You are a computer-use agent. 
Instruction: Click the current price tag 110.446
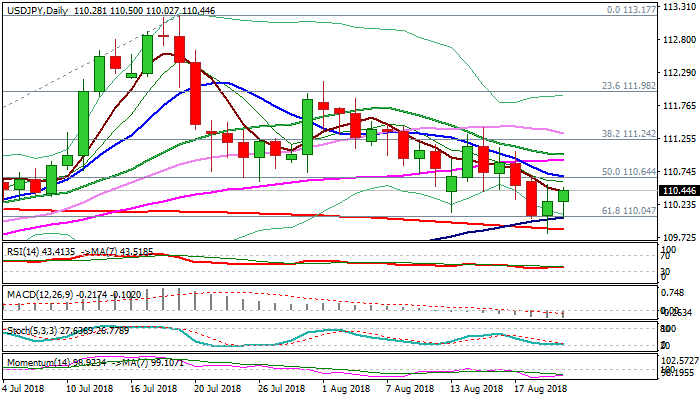(x=677, y=190)
